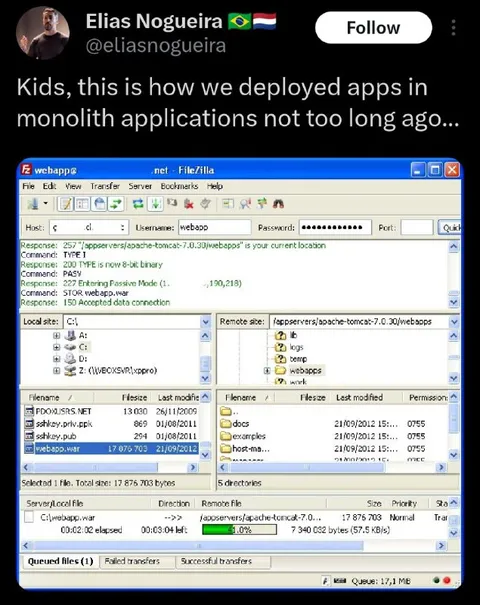
Task: Open the Edit menu
Action: pyautogui.click(x=49, y=186)
